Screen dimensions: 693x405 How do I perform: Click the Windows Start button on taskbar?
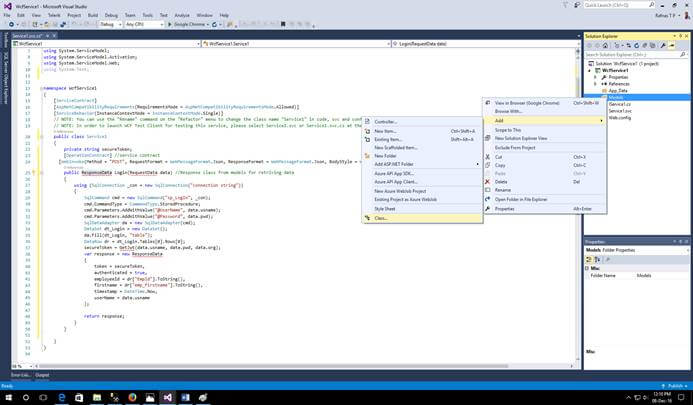pos(8,397)
